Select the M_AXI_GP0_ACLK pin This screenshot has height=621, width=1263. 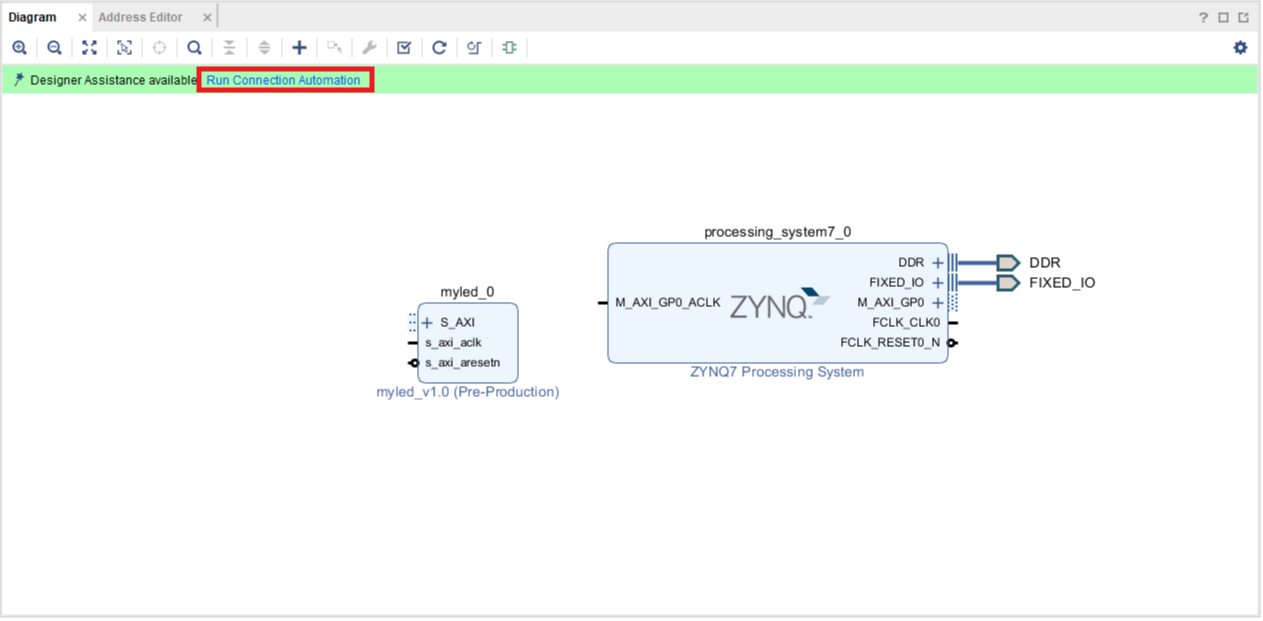[667, 302]
